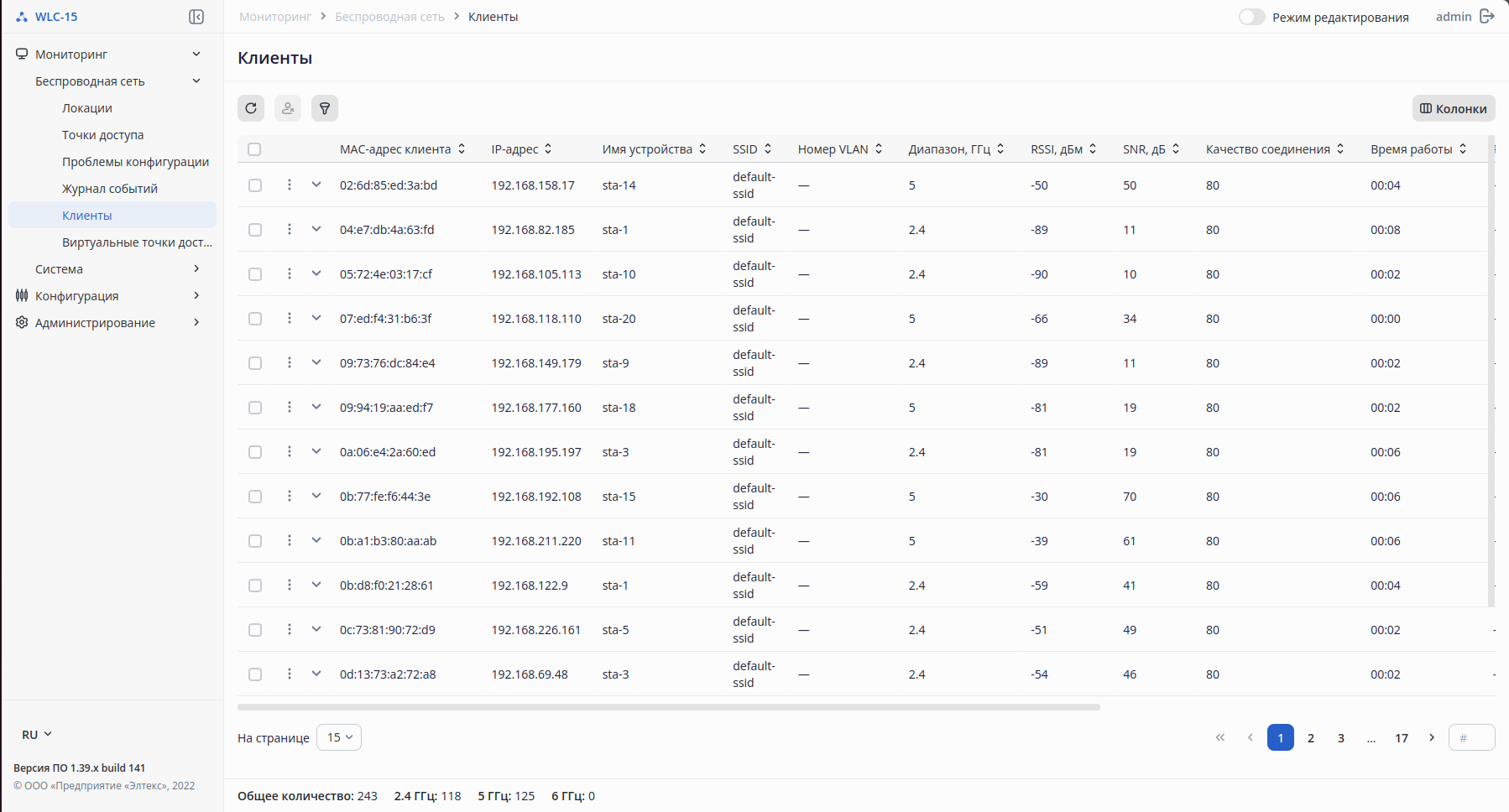Image resolution: width=1509 pixels, height=812 pixels.
Task: Expand row details for 02:6d:85:ed:3a:bd
Action: [316, 185]
